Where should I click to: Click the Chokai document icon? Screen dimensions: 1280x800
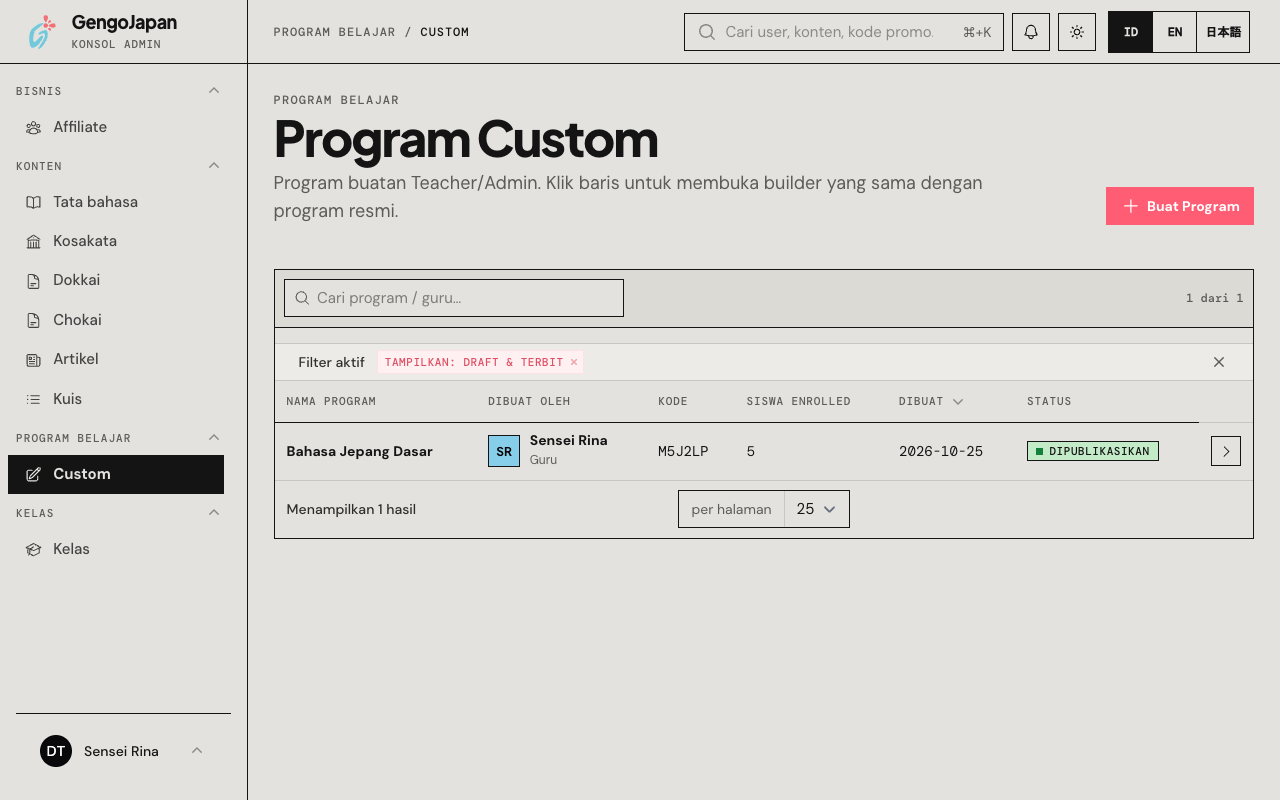point(34,320)
